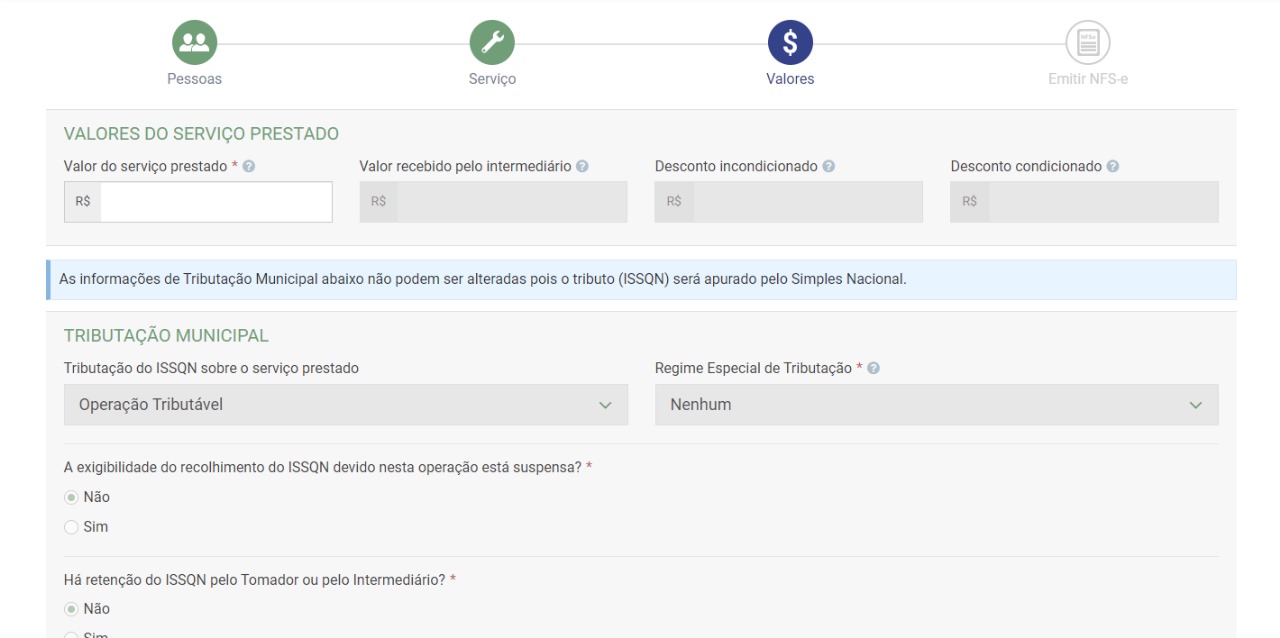Show help for Regime Especial de Tributação
The height and width of the screenshot is (638, 1280).
coord(873,369)
